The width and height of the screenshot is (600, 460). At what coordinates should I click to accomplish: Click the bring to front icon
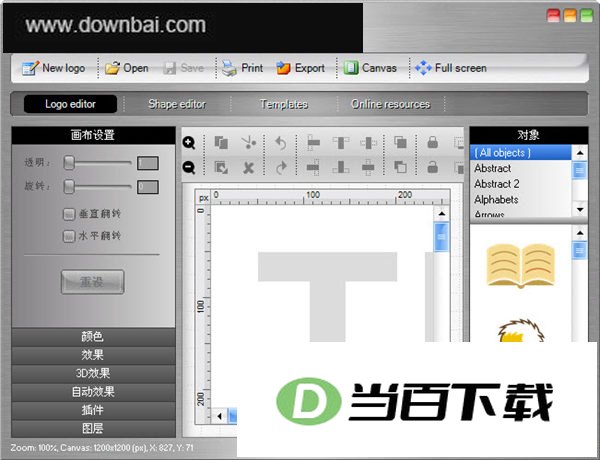(400, 142)
